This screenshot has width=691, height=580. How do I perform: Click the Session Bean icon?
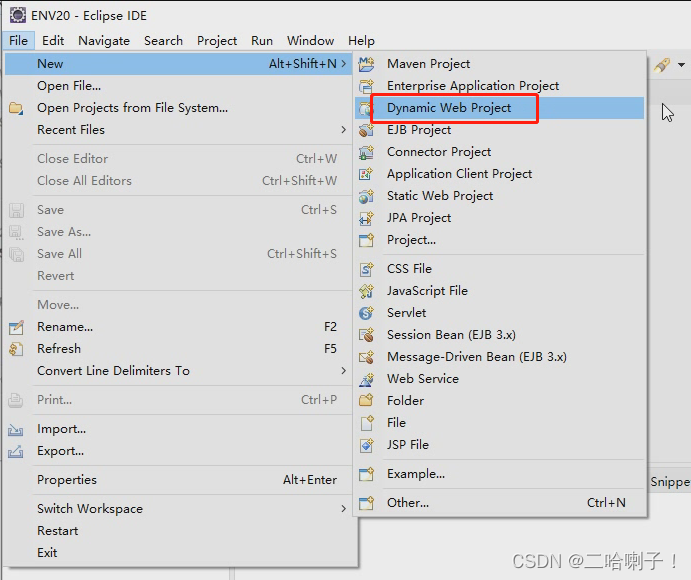(366, 335)
